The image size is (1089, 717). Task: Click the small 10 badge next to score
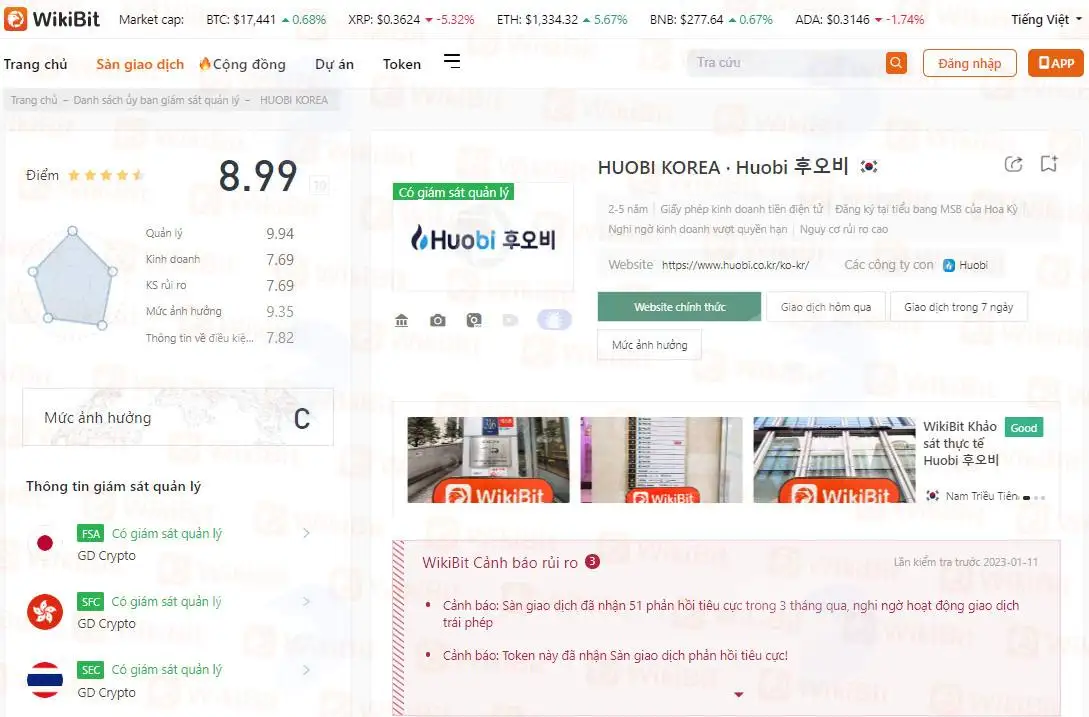pos(319,186)
